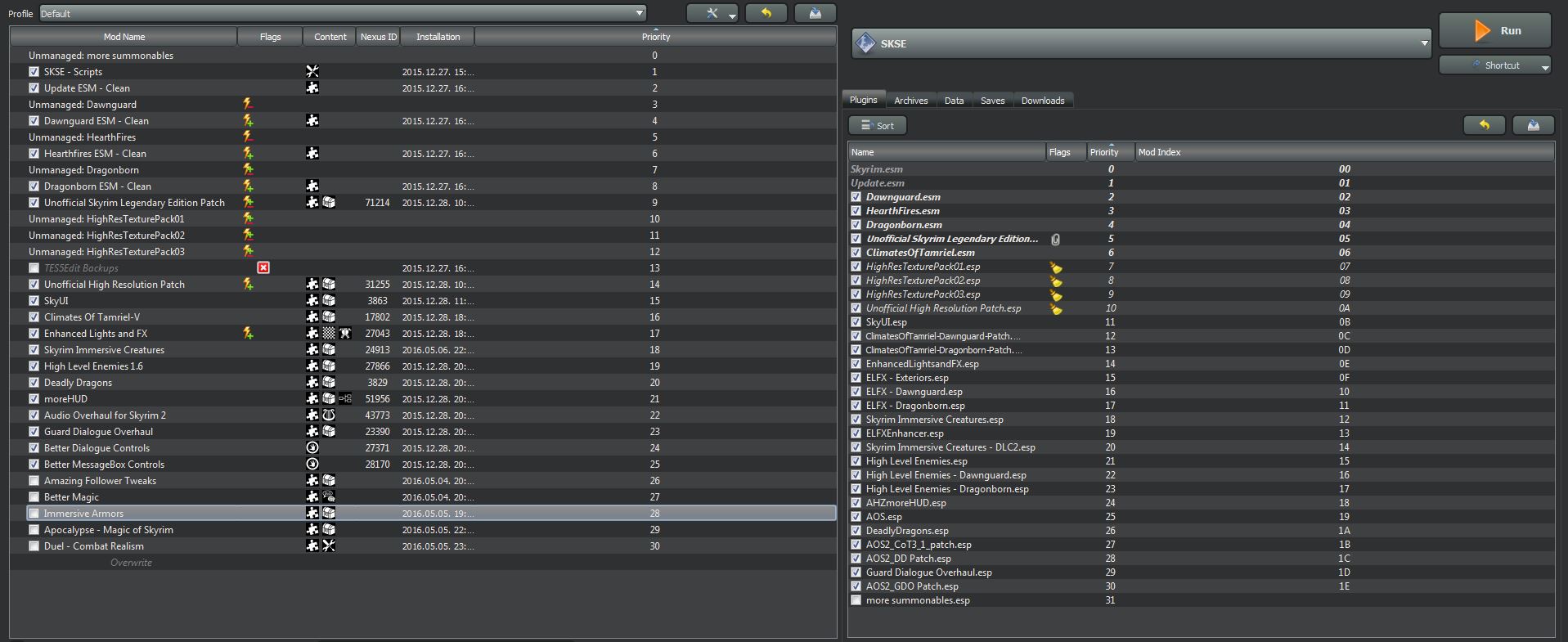Click the create backup icon above mod list
The image size is (1568, 642).
click(x=815, y=13)
